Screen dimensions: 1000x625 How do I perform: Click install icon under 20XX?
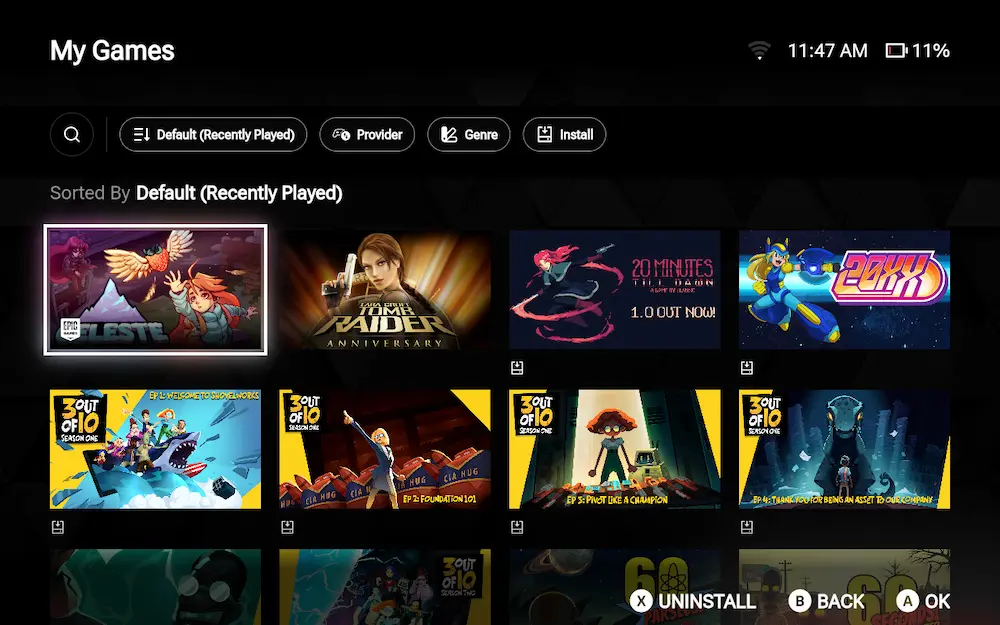point(747,367)
